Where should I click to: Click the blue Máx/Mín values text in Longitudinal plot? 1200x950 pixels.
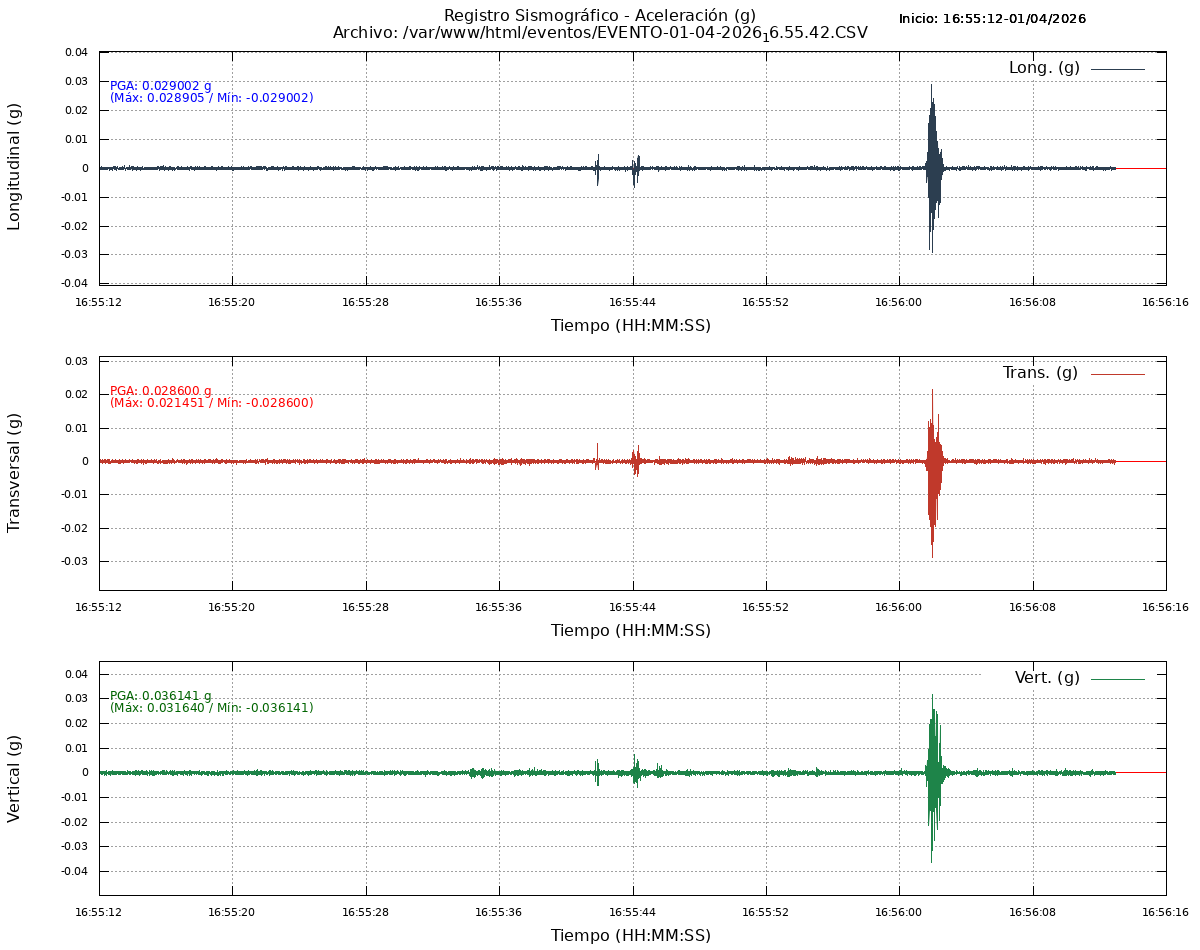[211, 98]
